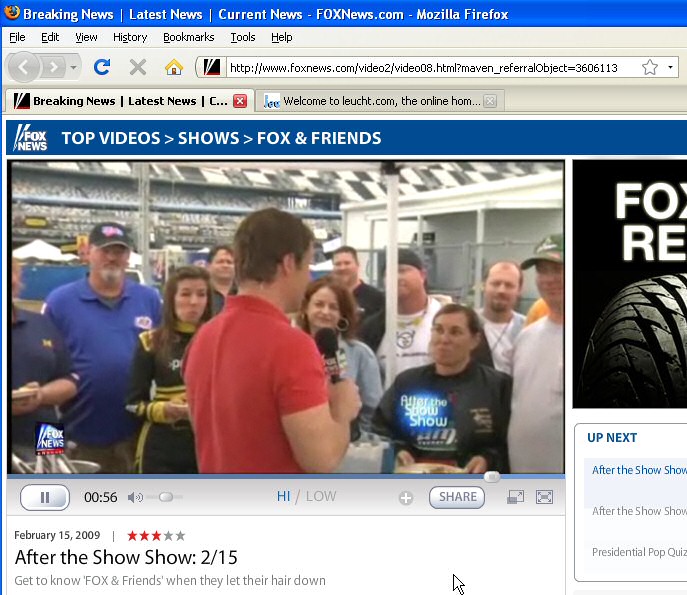Click the plus add icon on player
Viewport: 687px width, 595px height.
(x=406, y=498)
